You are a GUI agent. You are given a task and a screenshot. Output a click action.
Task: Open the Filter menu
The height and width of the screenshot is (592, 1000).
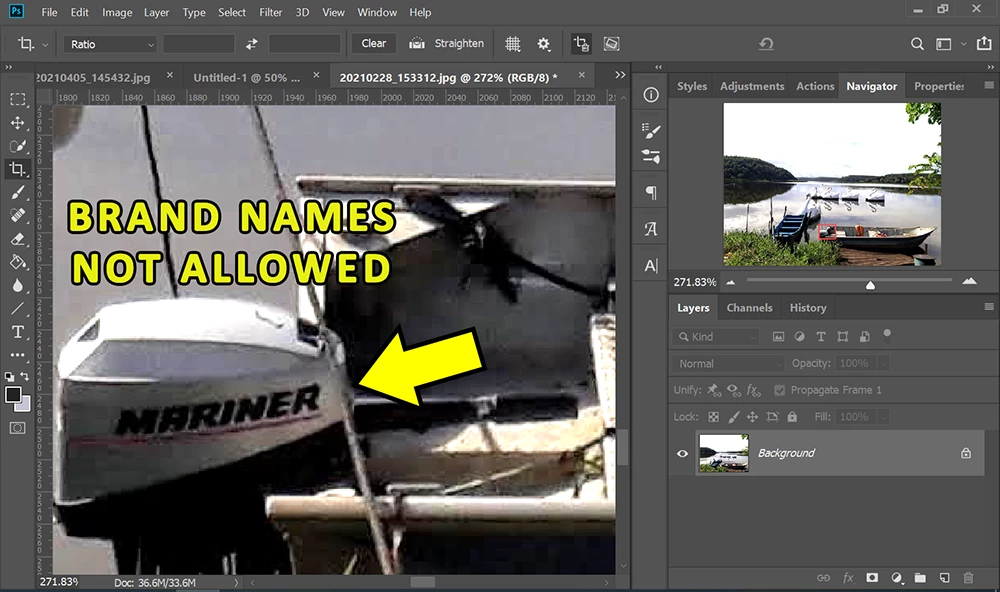(270, 12)
